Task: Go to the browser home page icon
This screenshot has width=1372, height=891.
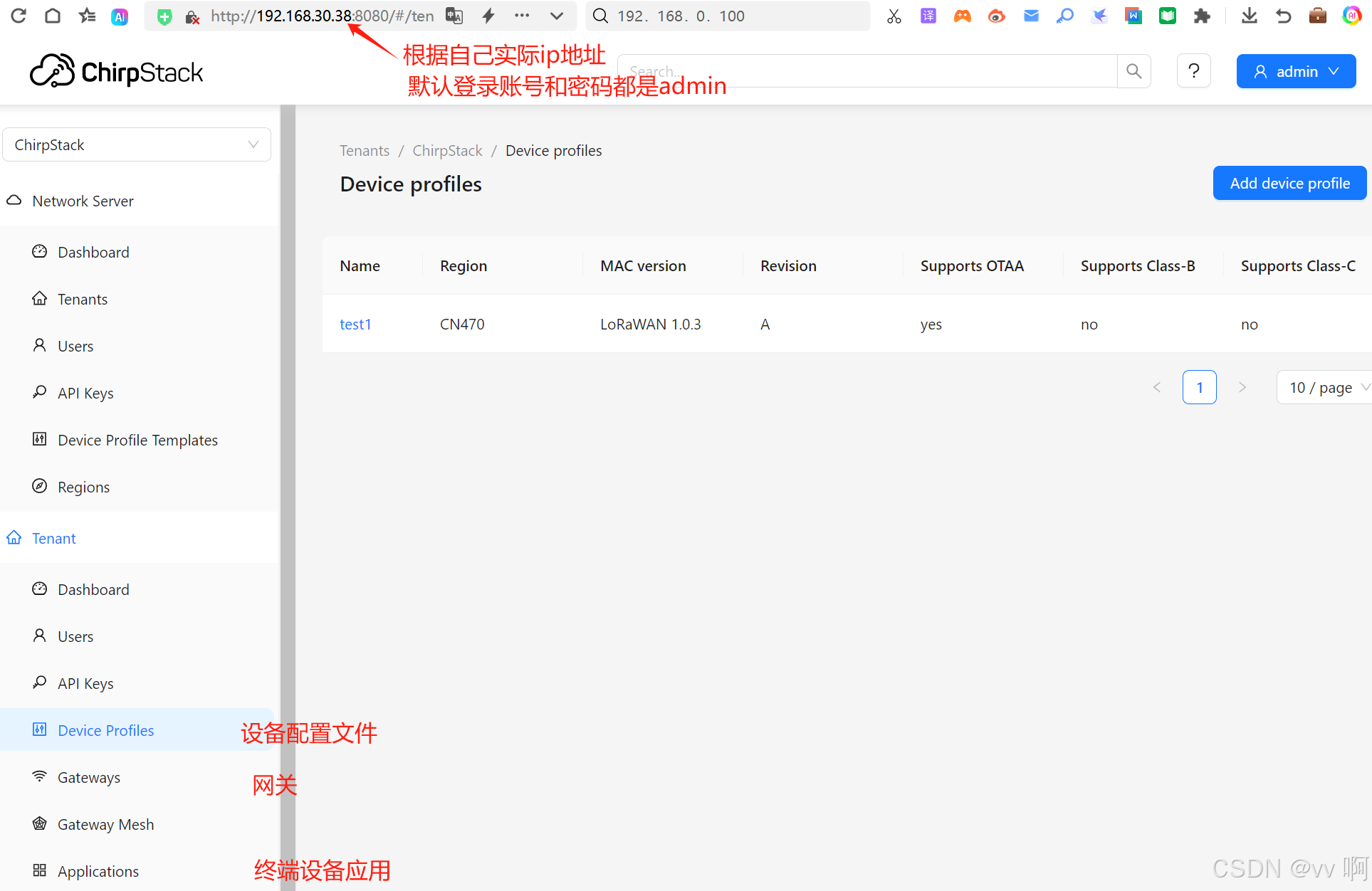Action: [53, 16]
